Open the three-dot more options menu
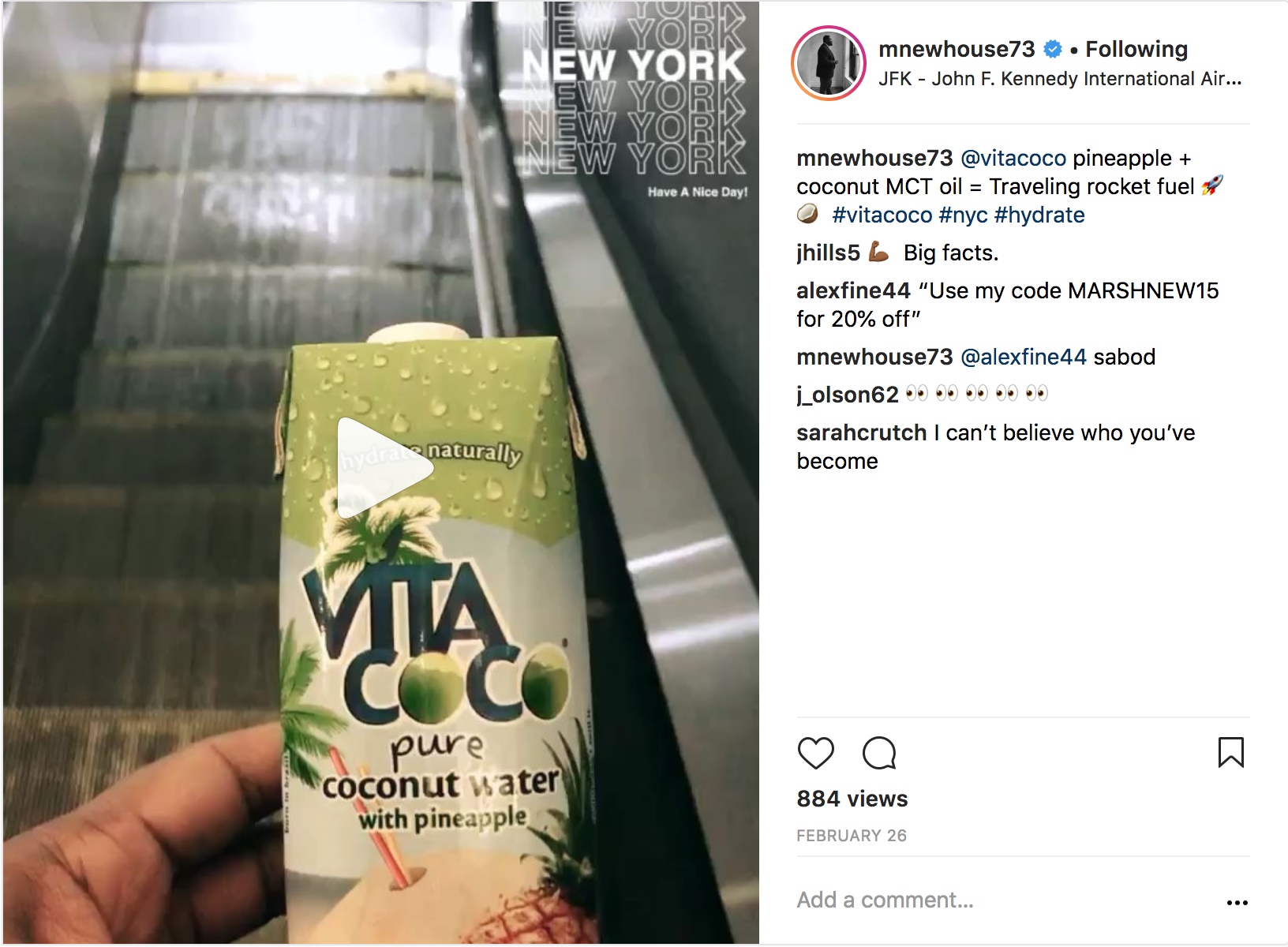 point(1237,902)
